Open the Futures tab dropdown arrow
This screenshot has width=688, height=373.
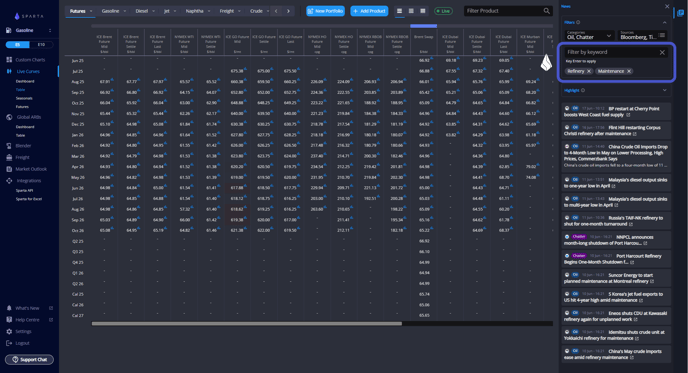click(x=91, y=11)
